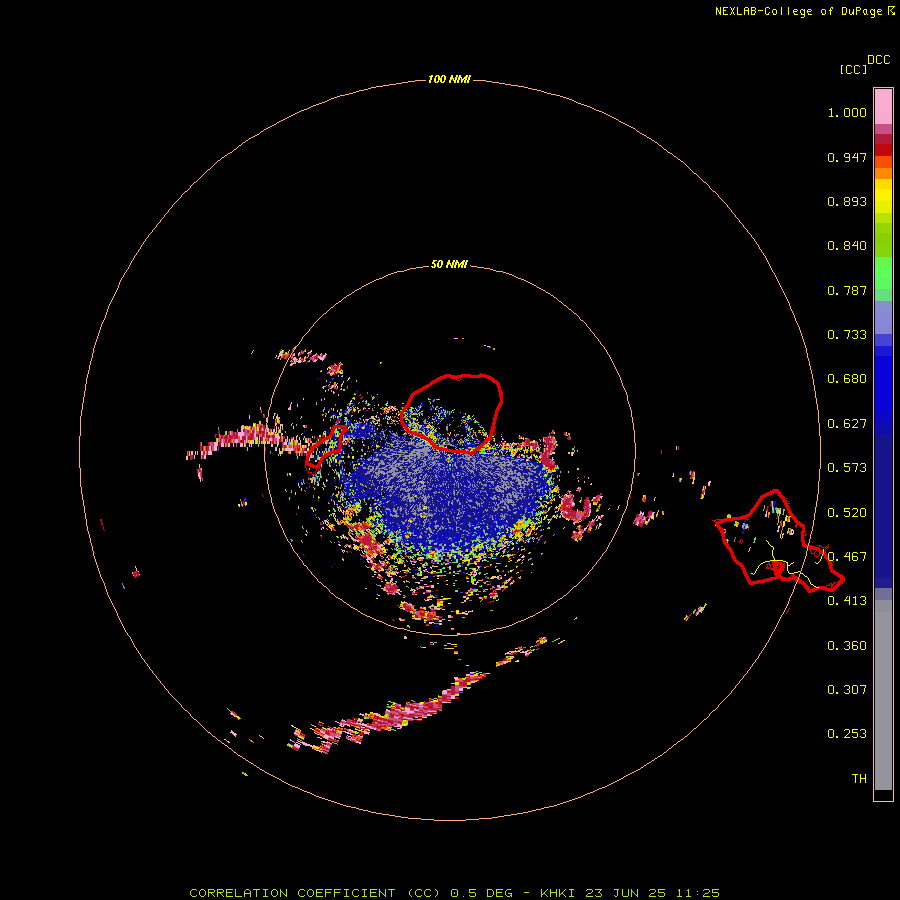Click the 0.413 scale value
This screenshot has width=900, height=900.
pyautogui.click(x=847, y=601)
